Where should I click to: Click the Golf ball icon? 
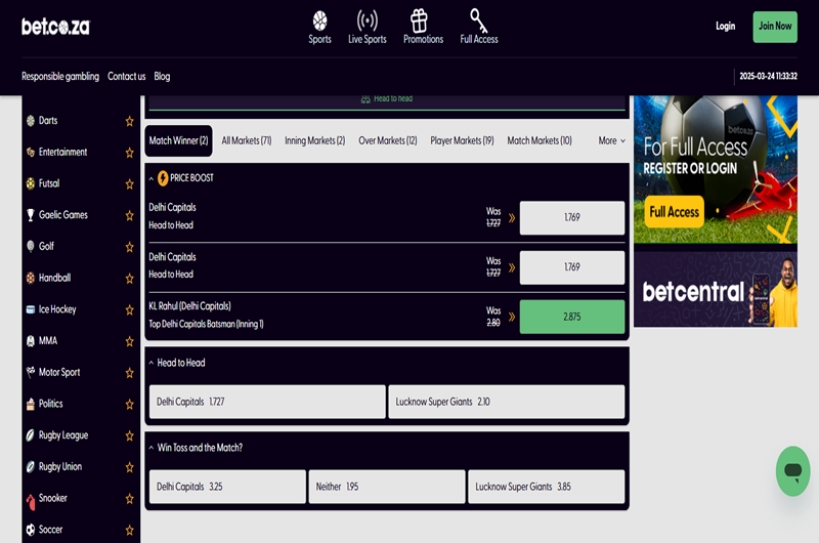tap(30, 246)
